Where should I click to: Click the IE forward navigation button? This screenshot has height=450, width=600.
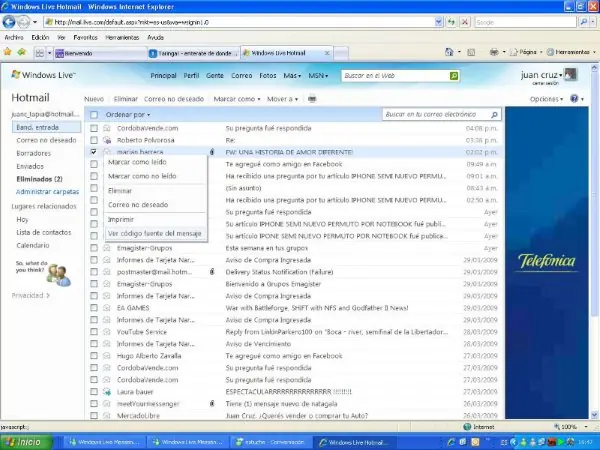pos(24,22)
